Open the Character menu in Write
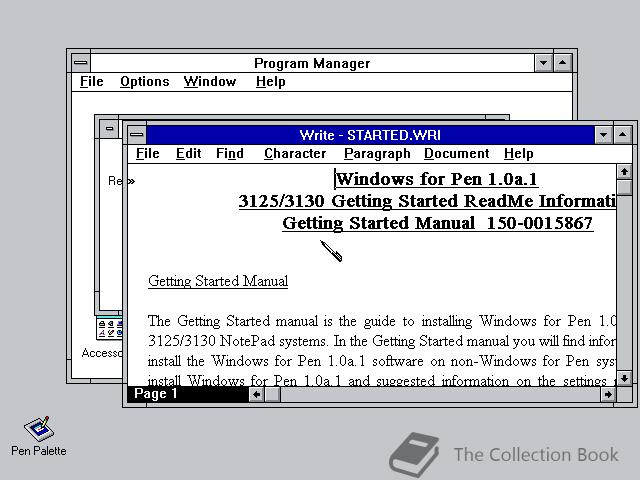640x480 pixels. (x=295, y=154)
